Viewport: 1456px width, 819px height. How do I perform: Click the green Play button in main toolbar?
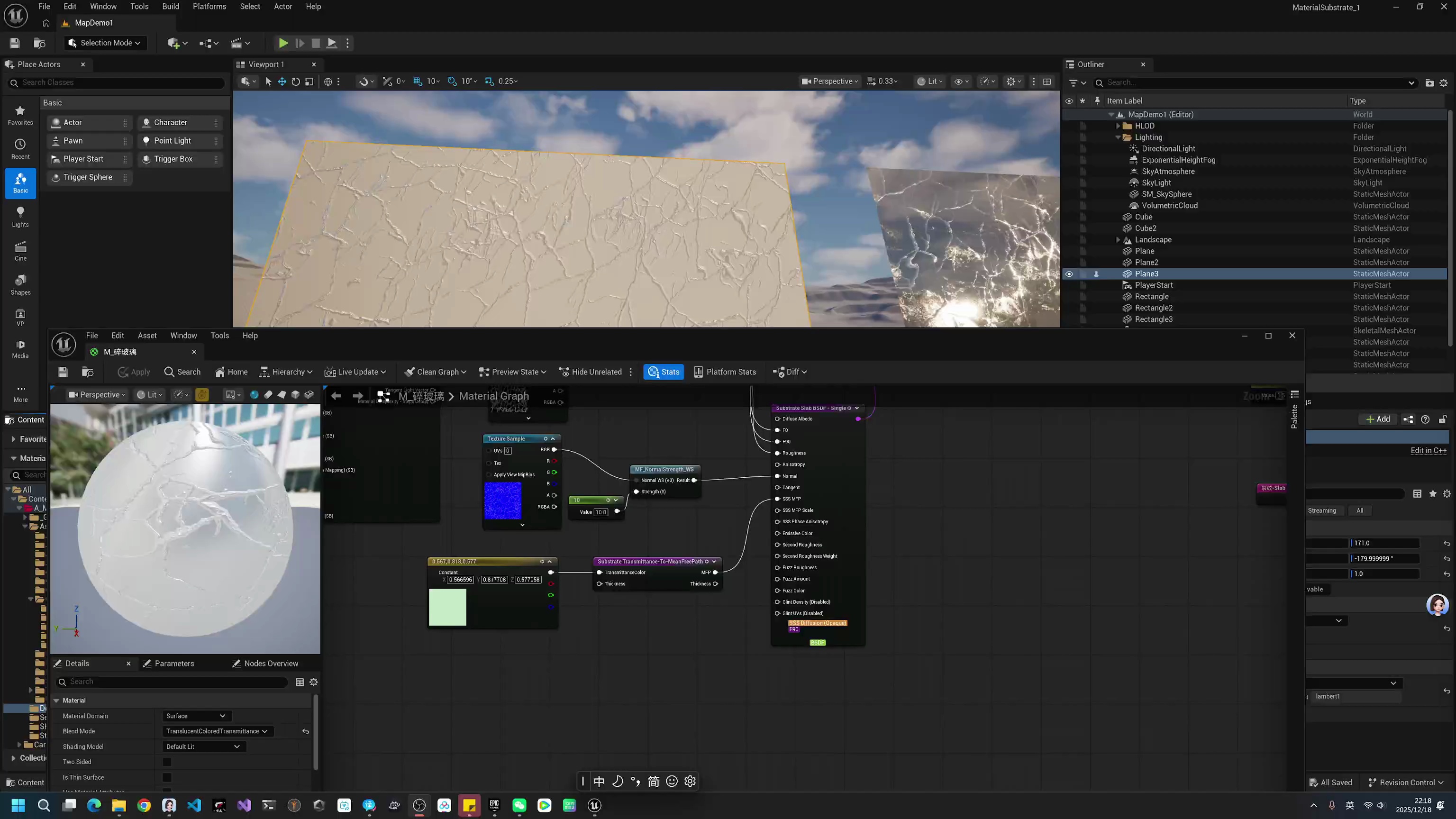(x=283, y=43)
